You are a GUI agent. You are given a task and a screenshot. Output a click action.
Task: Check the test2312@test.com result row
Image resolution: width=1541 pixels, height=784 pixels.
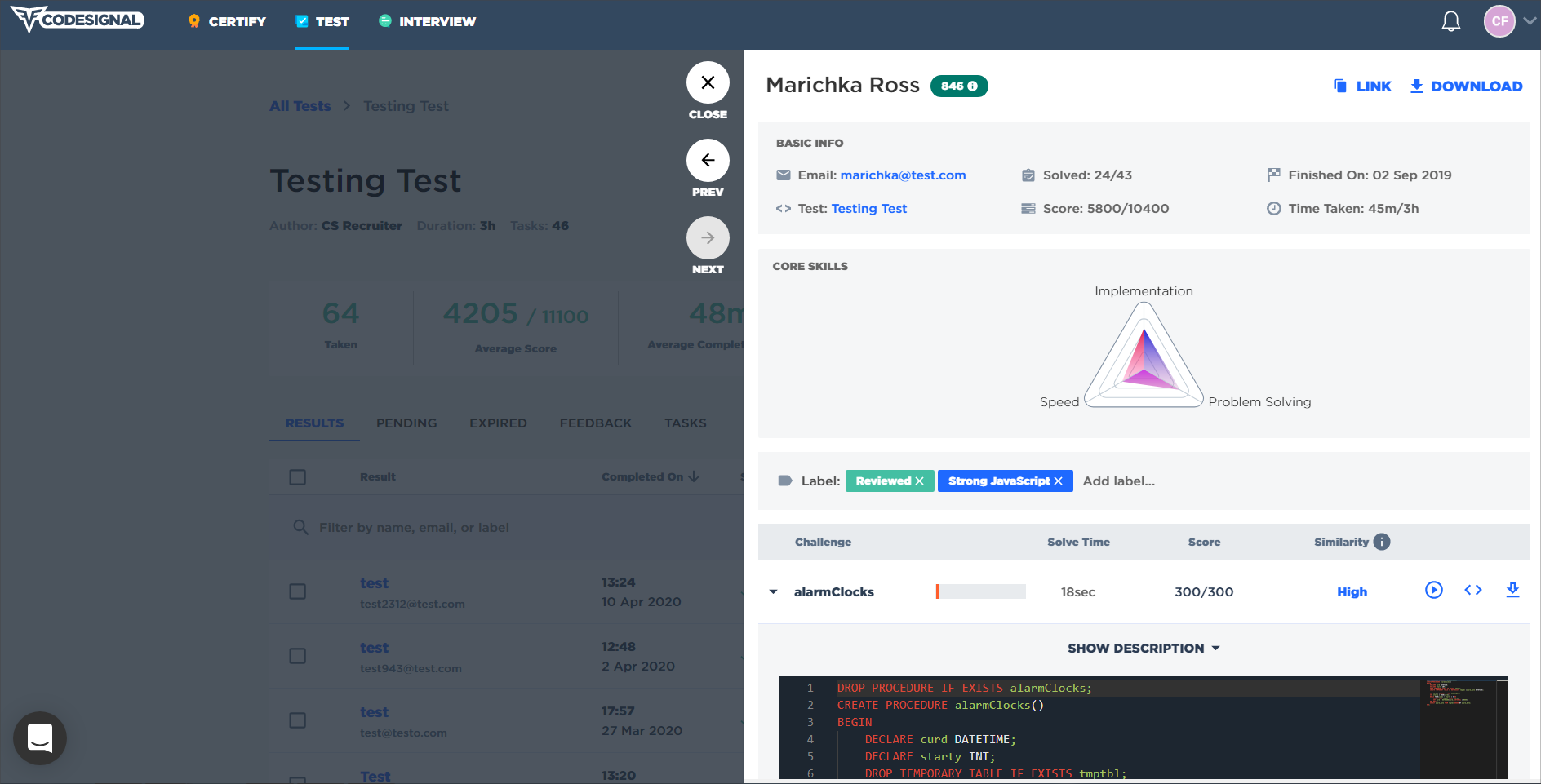click(298, 591)
